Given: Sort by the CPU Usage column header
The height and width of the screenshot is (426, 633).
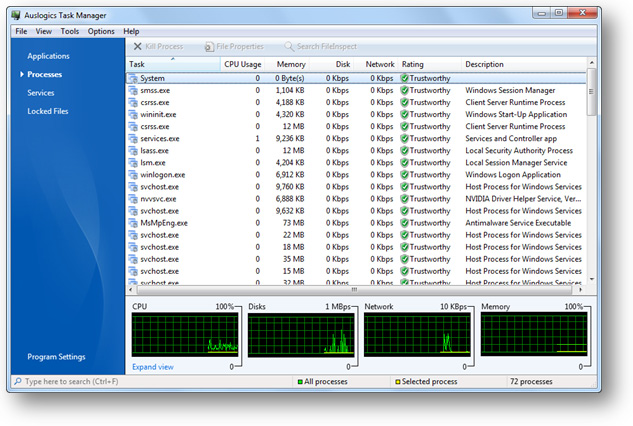Looking at the screenshot, I should coord(242,64).
